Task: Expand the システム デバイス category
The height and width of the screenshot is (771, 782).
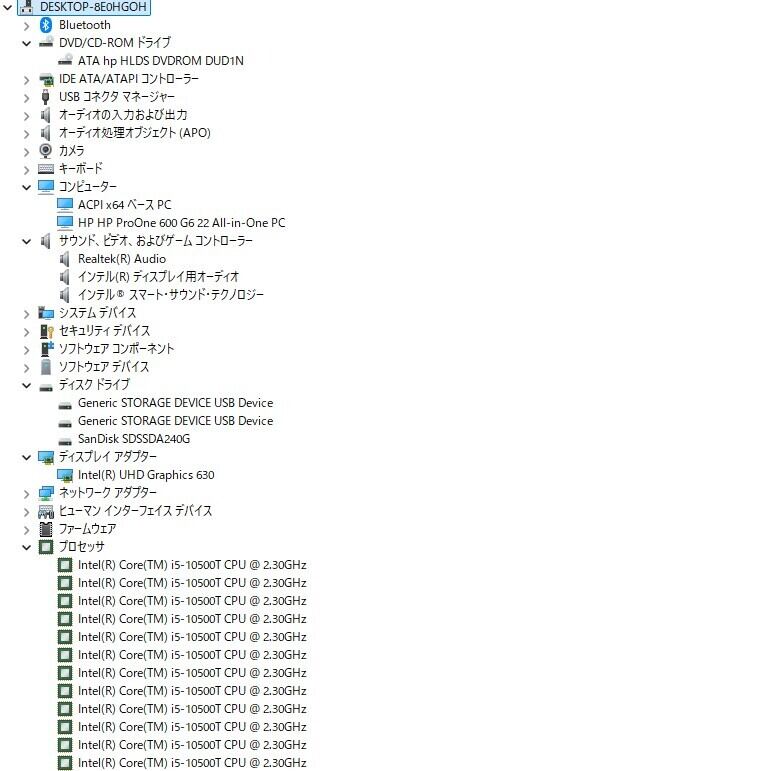Action: pos(26,314)
